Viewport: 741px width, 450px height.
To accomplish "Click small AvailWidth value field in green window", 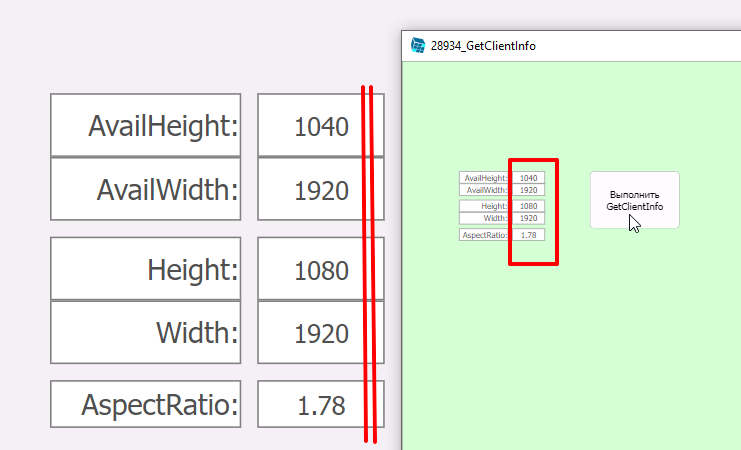I will click(529, 190).
